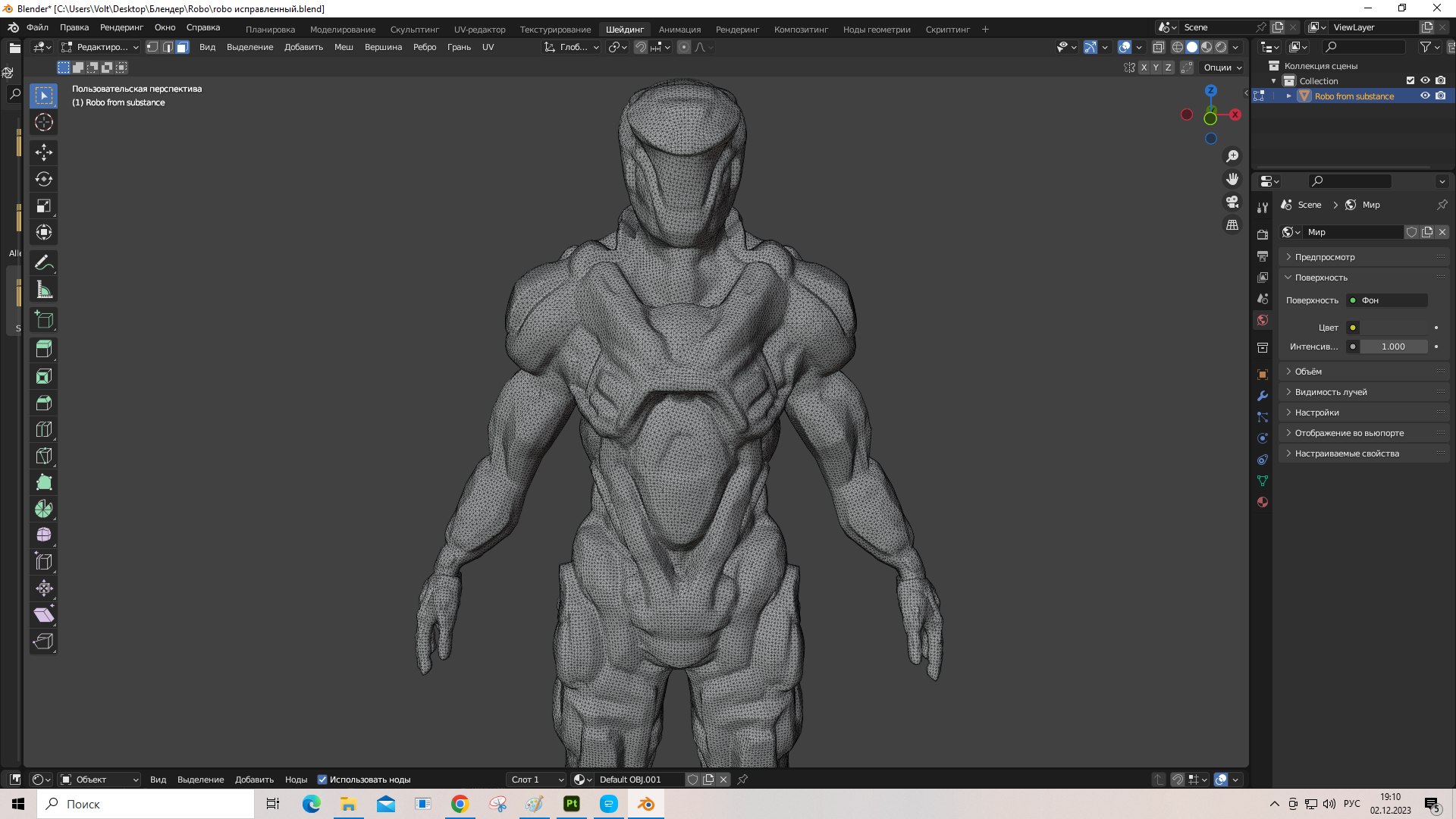This screenshot has width=1456, height=819.
Task: Open the Глоб... transform orientation dropdown
Action: (x=572, y=47)
